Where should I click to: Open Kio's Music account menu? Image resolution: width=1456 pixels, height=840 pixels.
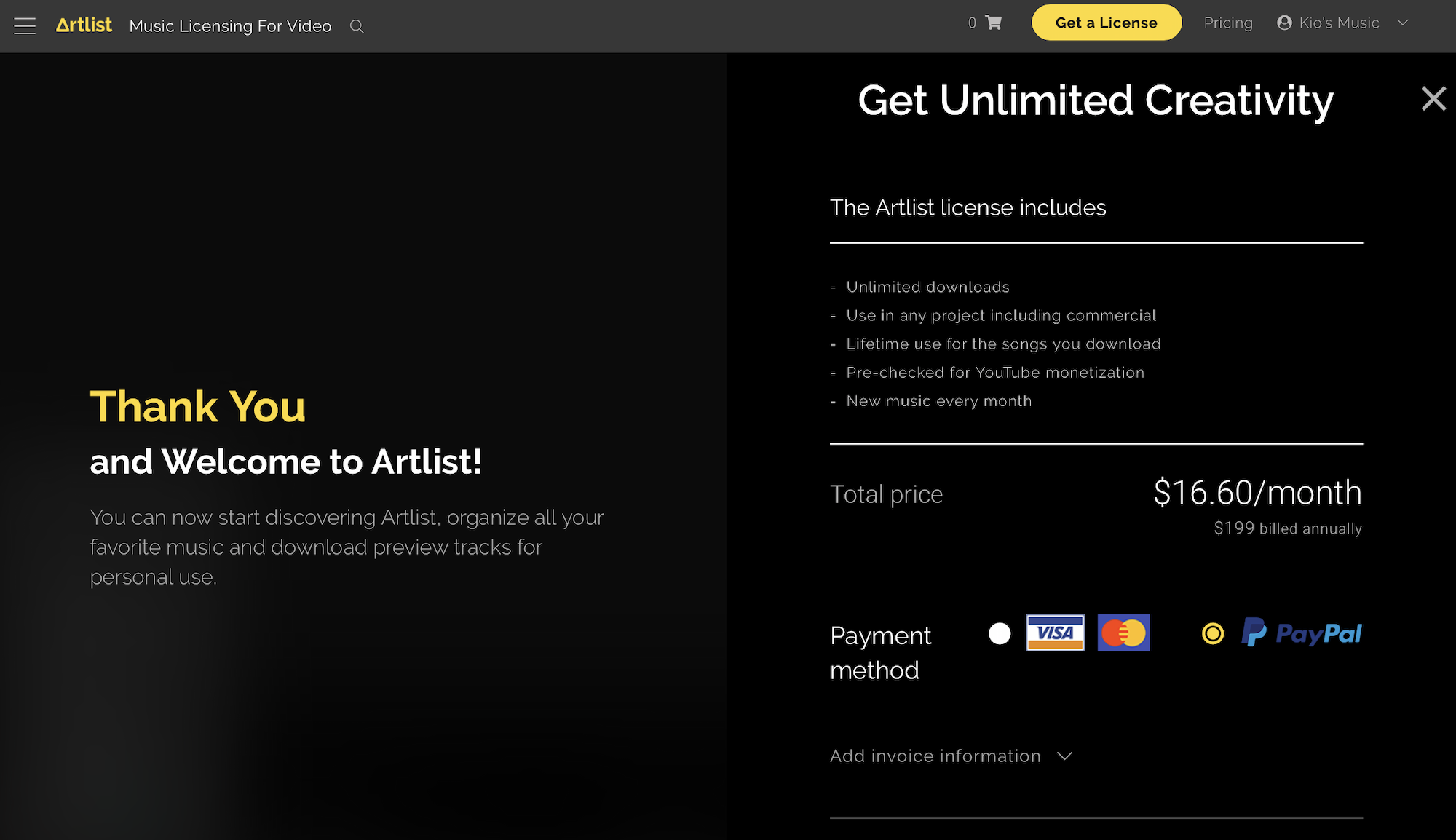[1339, 23]
